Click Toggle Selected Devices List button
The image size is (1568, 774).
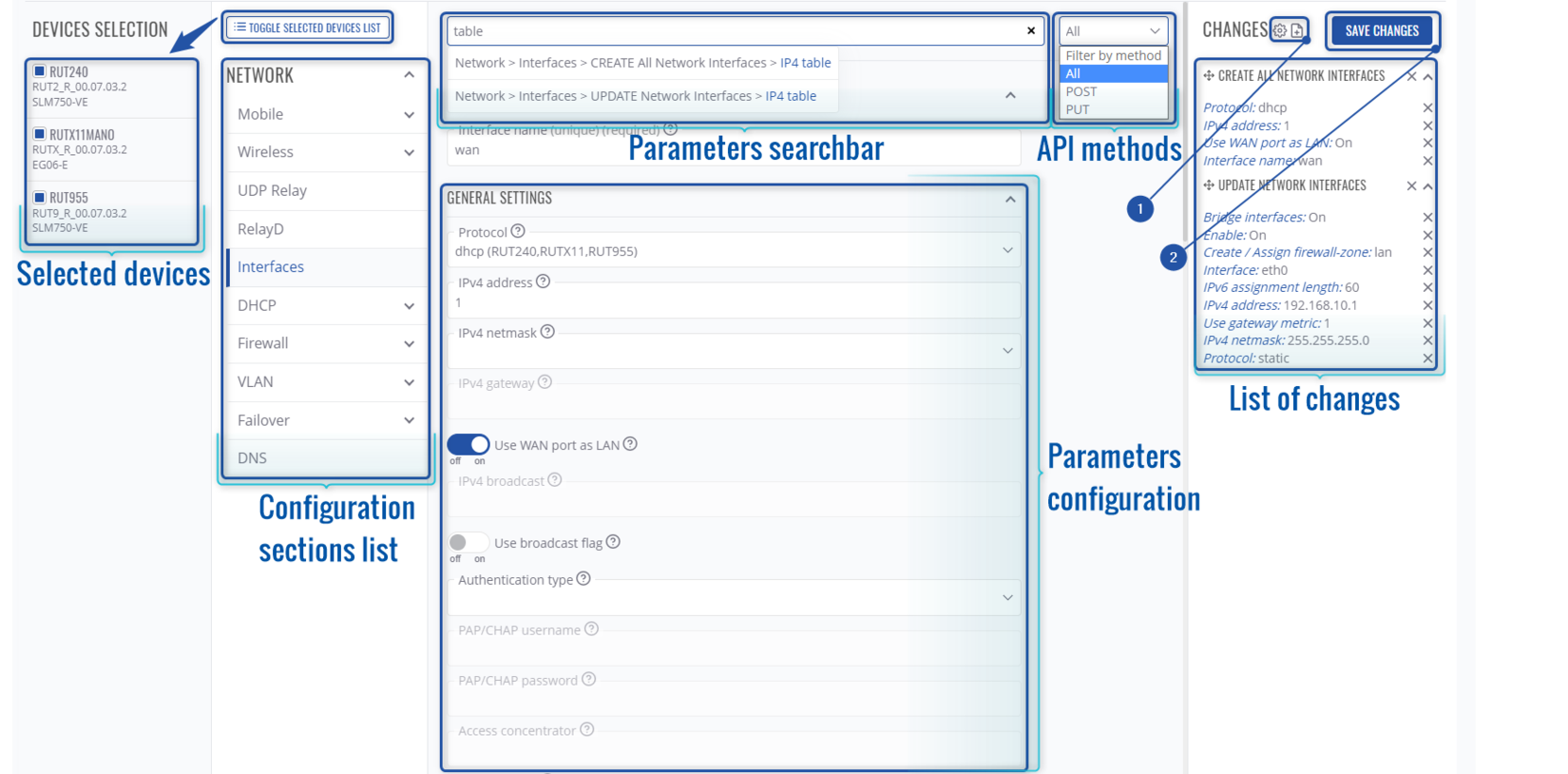click(308, 28)
